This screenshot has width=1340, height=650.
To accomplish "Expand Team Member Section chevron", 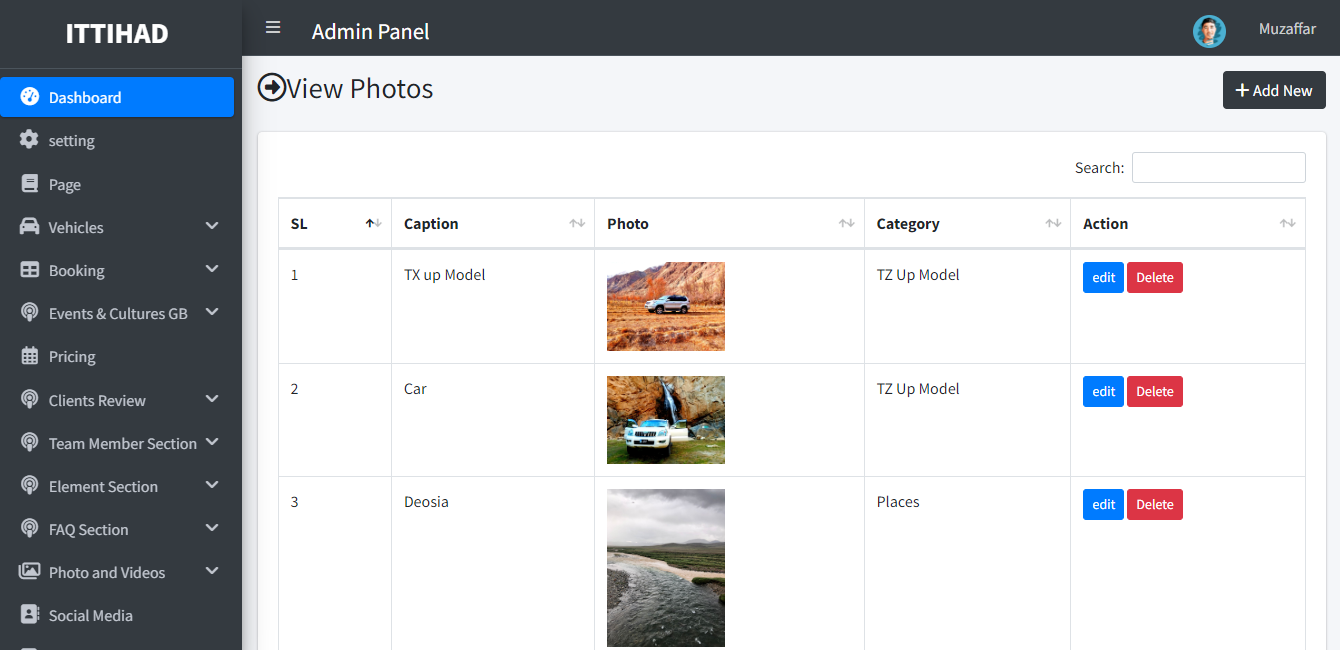I will (212, 442).
